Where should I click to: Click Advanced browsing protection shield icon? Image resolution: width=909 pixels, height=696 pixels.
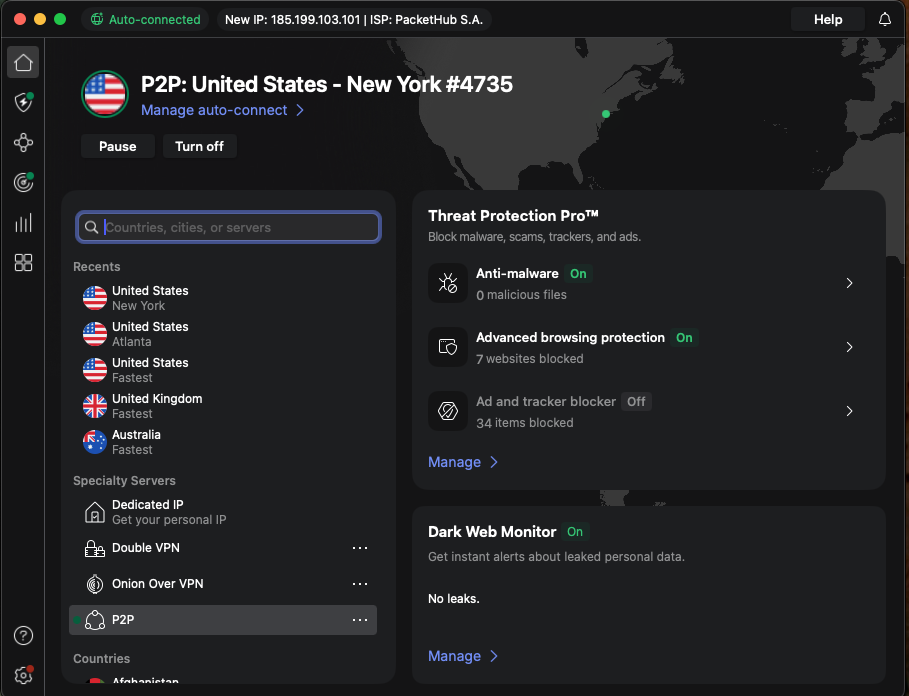(448, 347)
